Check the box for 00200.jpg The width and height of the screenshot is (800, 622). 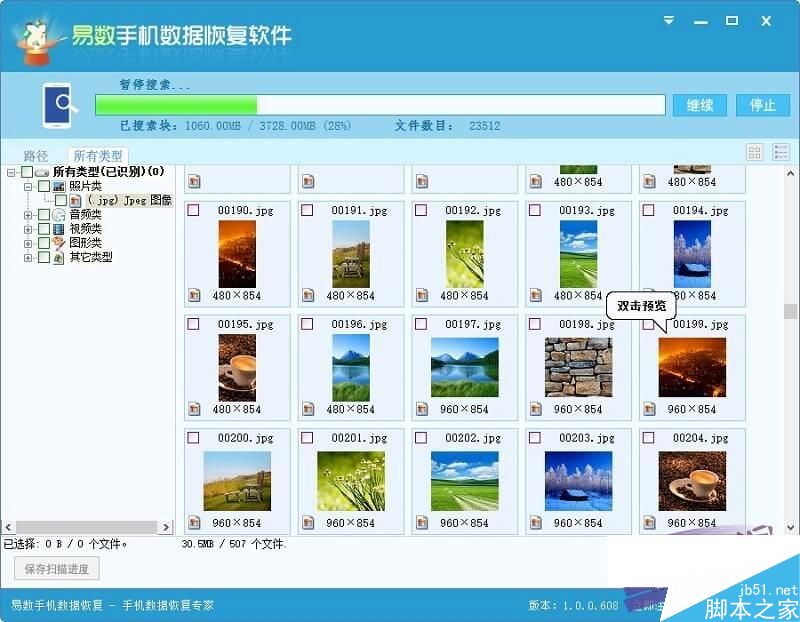(x=193, y=437)
